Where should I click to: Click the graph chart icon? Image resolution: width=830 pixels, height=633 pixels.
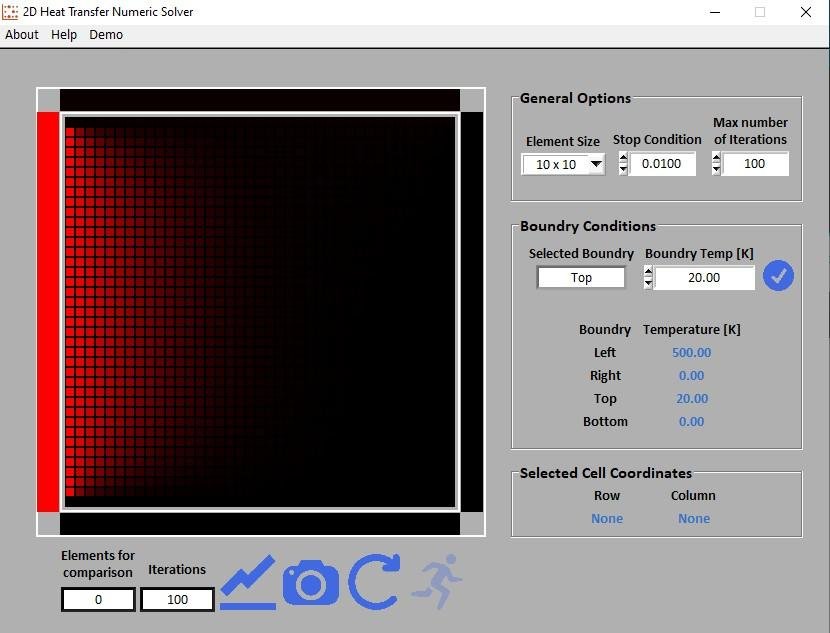248,582
